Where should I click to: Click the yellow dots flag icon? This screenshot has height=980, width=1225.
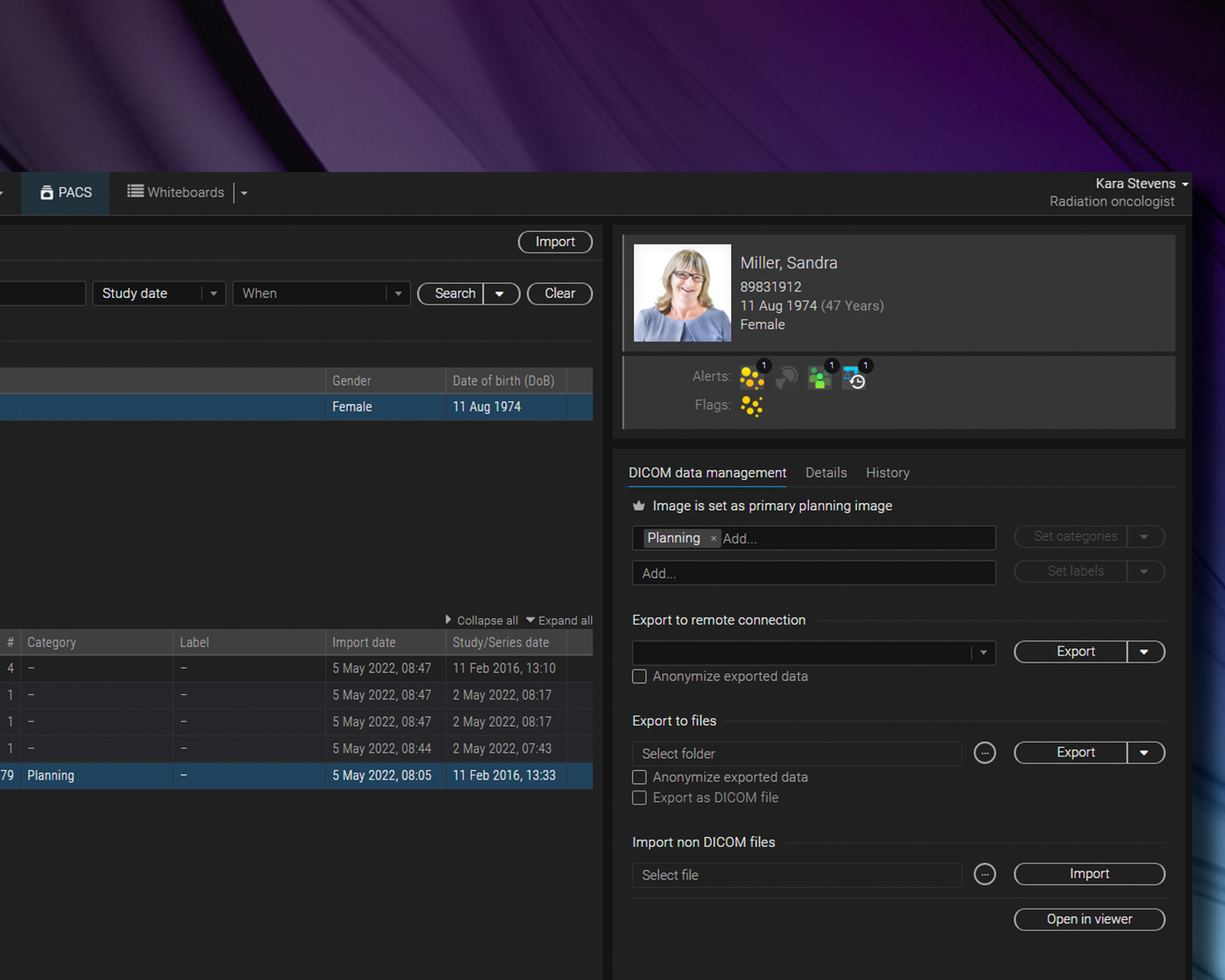(751, 406)
